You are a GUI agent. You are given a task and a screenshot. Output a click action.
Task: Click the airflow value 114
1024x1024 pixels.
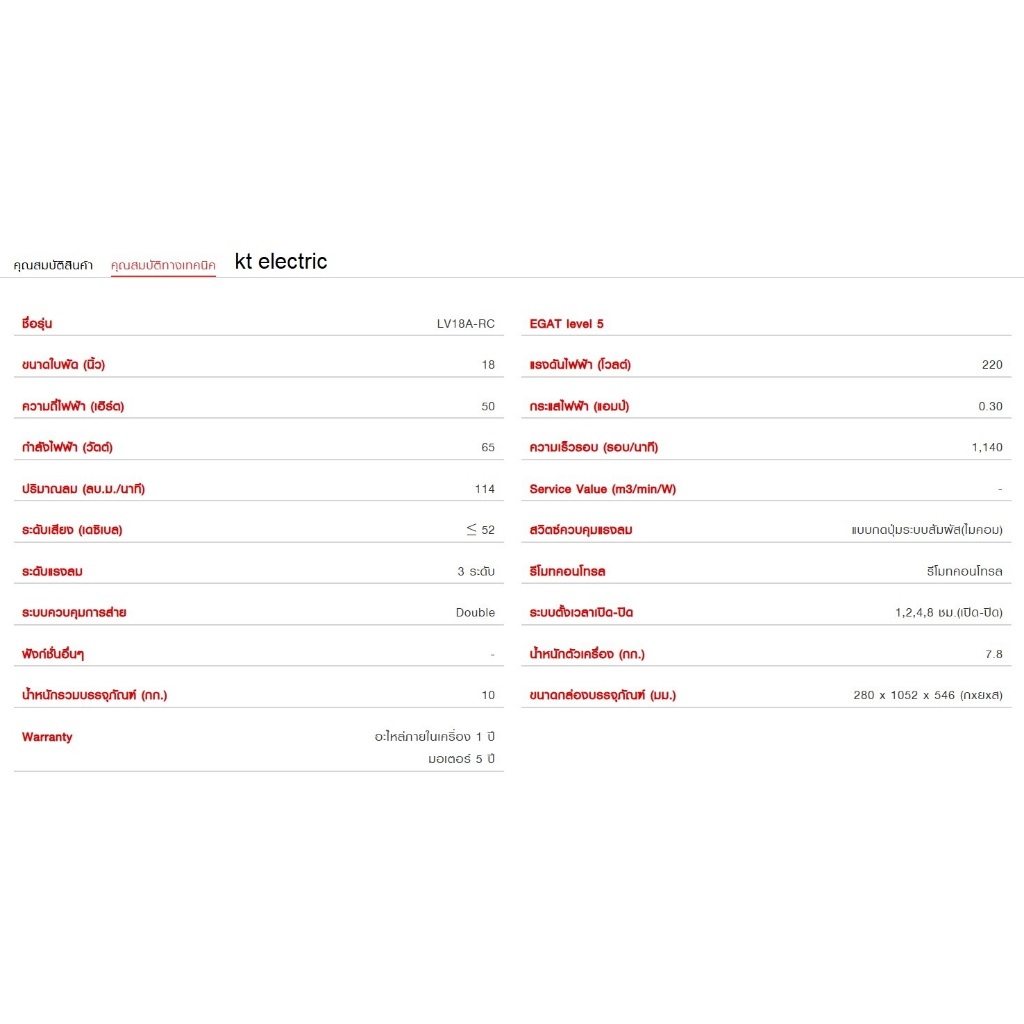coord(484,489)
